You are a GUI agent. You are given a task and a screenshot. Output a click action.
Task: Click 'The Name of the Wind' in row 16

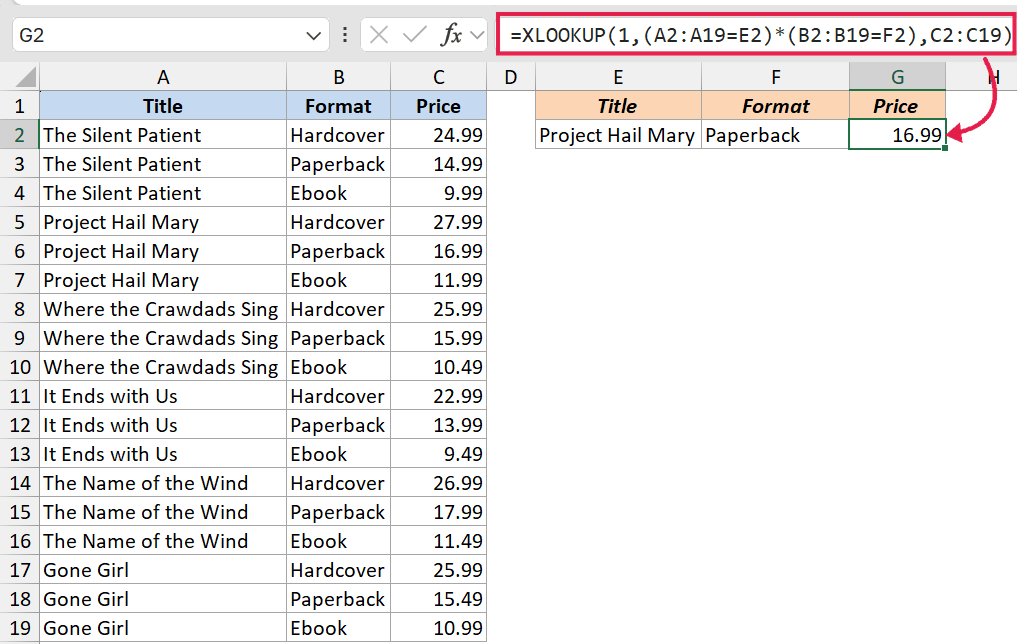163,541
